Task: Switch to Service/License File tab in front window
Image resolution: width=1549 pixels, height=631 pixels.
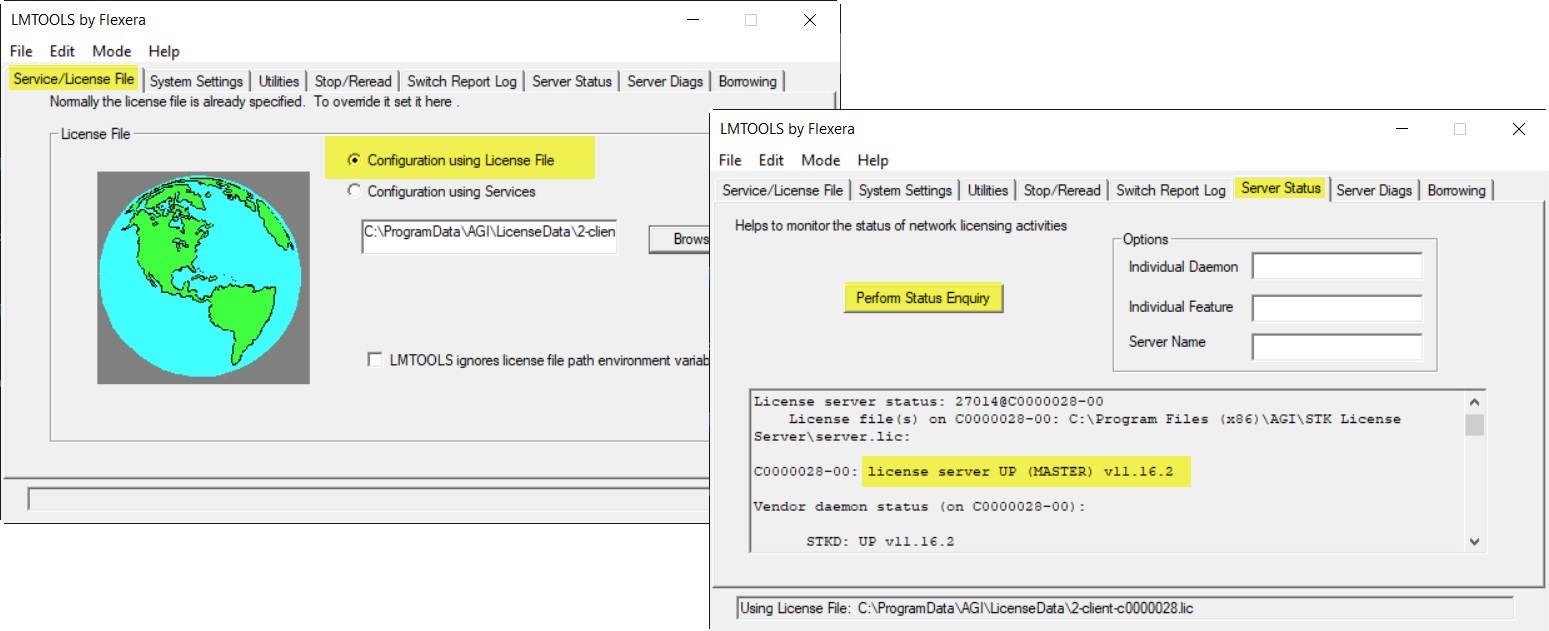Action: coord(783,190)
